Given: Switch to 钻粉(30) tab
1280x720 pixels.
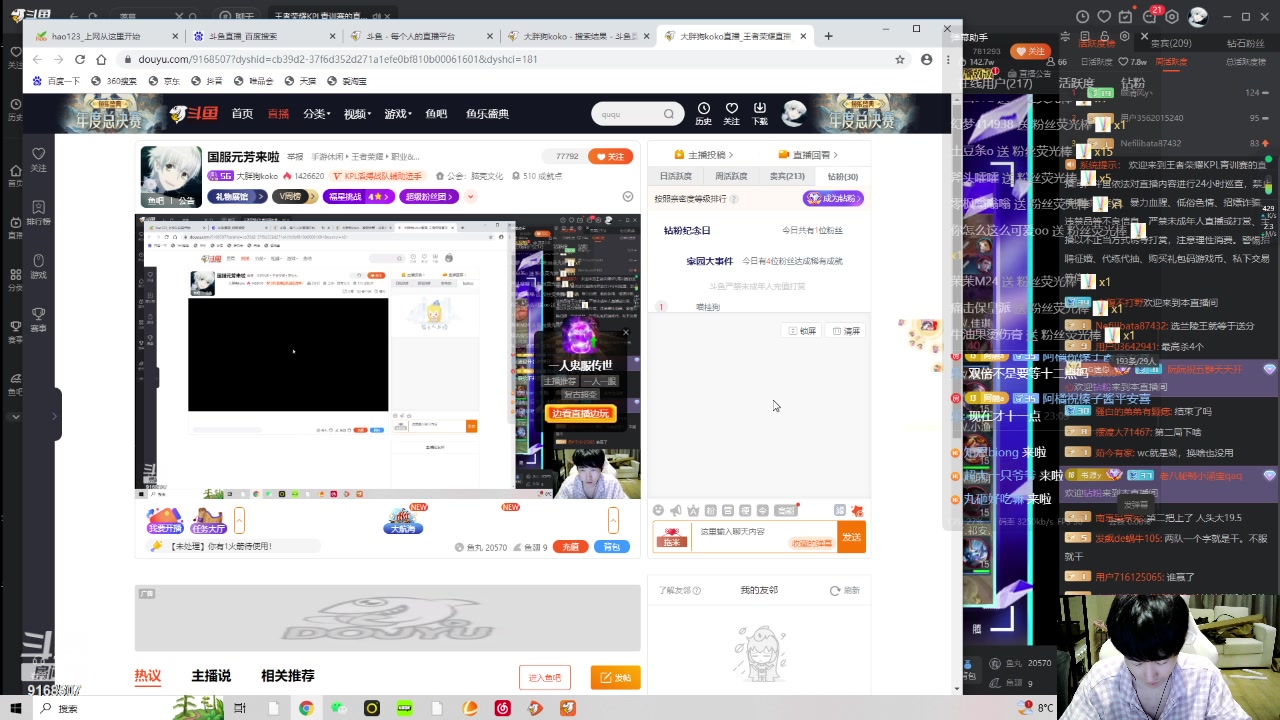Looking at the screenshot, I should pos(843,176).
